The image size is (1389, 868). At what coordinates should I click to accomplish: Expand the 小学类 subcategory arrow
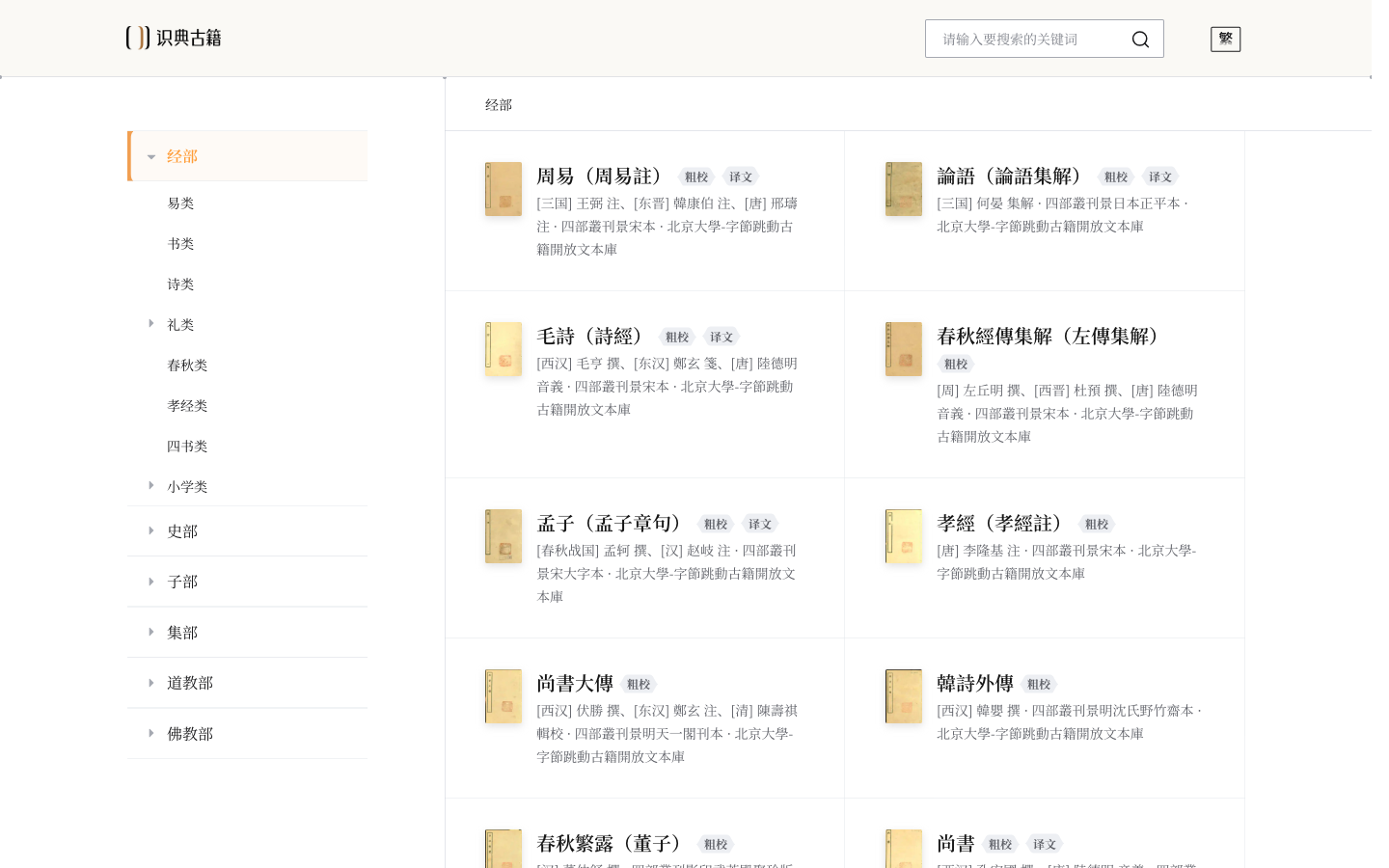pos(151,485)
